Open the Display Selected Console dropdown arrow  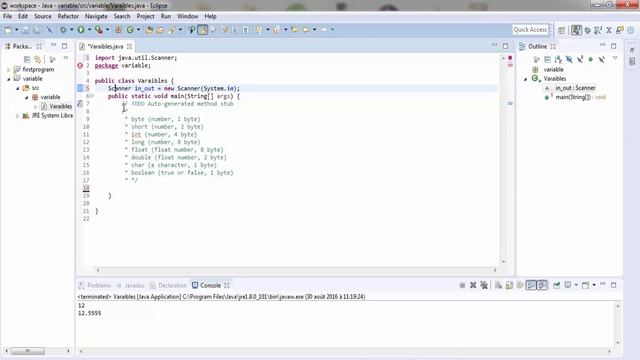[576, 285]
